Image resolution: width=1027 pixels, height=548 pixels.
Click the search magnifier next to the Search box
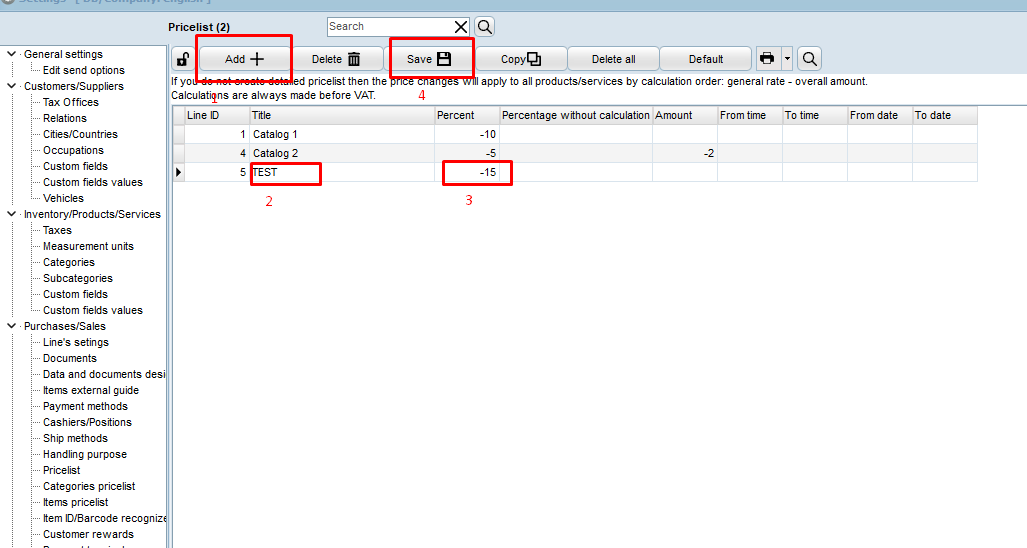pyautogui.click(x=485, y=27)
